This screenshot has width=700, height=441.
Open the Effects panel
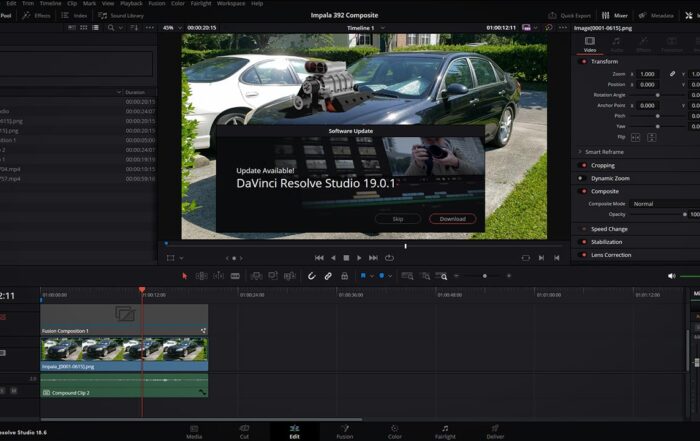pyautogui.click(x=36, y=16)
